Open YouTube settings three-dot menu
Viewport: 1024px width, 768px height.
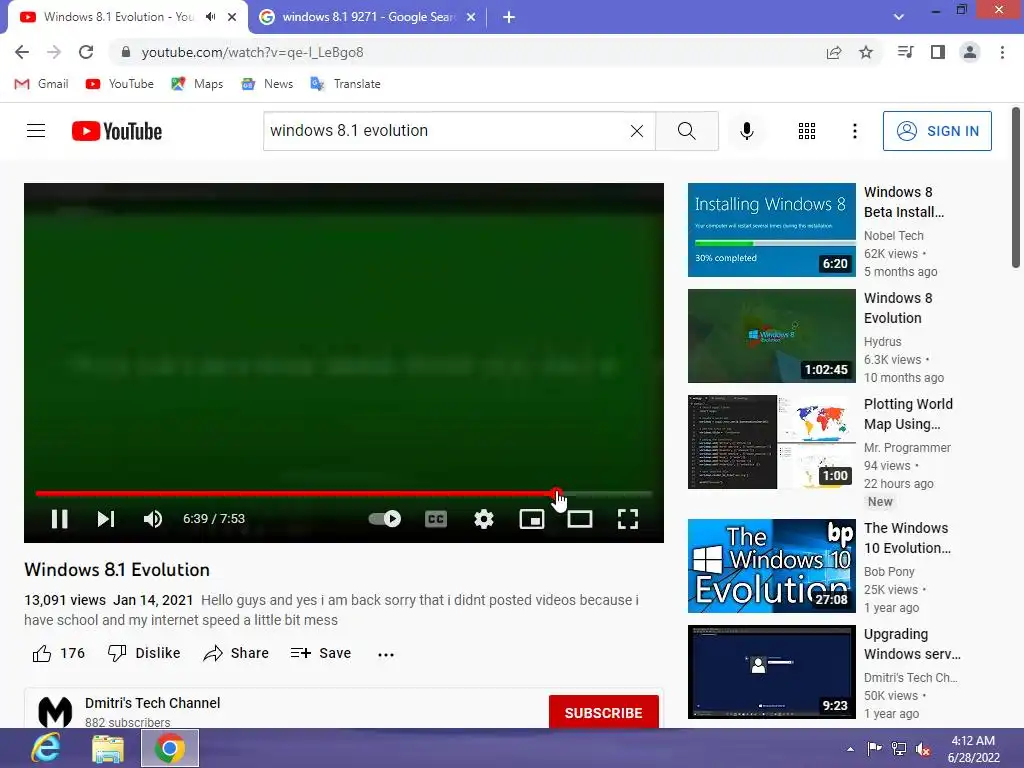[x=854, y=131]
